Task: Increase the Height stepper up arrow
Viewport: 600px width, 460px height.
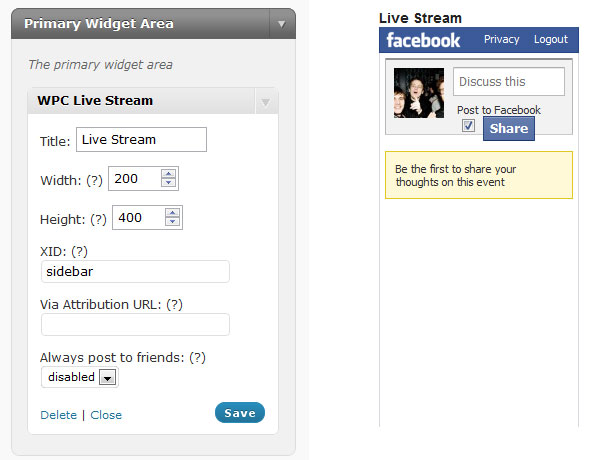Action: [173, 213]
